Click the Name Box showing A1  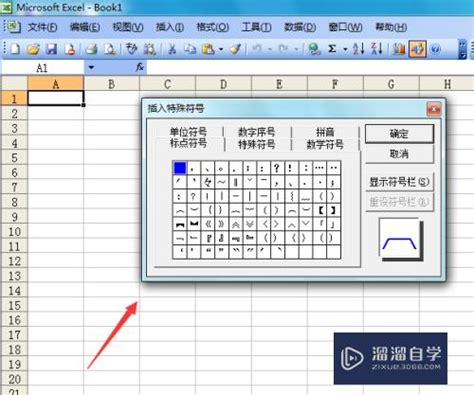click(43, 68)
